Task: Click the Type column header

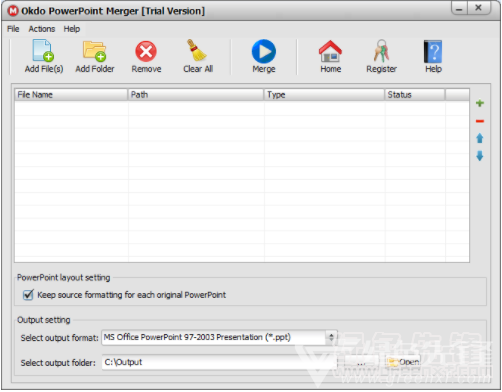Action: [x=324, y=95]
